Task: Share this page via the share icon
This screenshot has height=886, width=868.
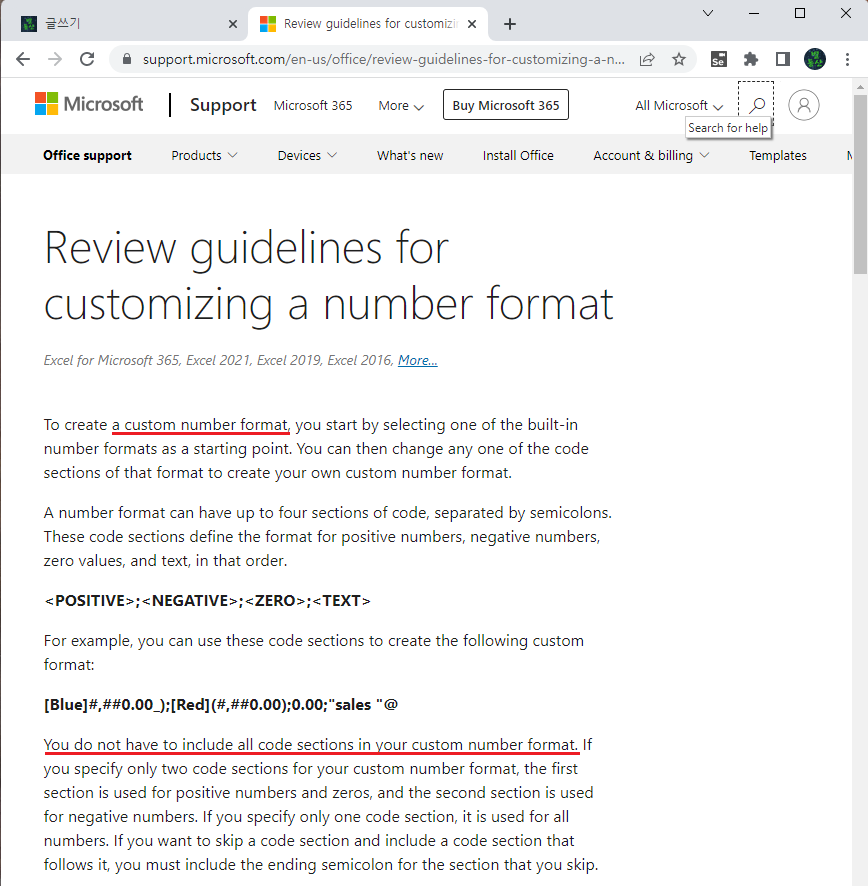Action: [x=647, y=59]
